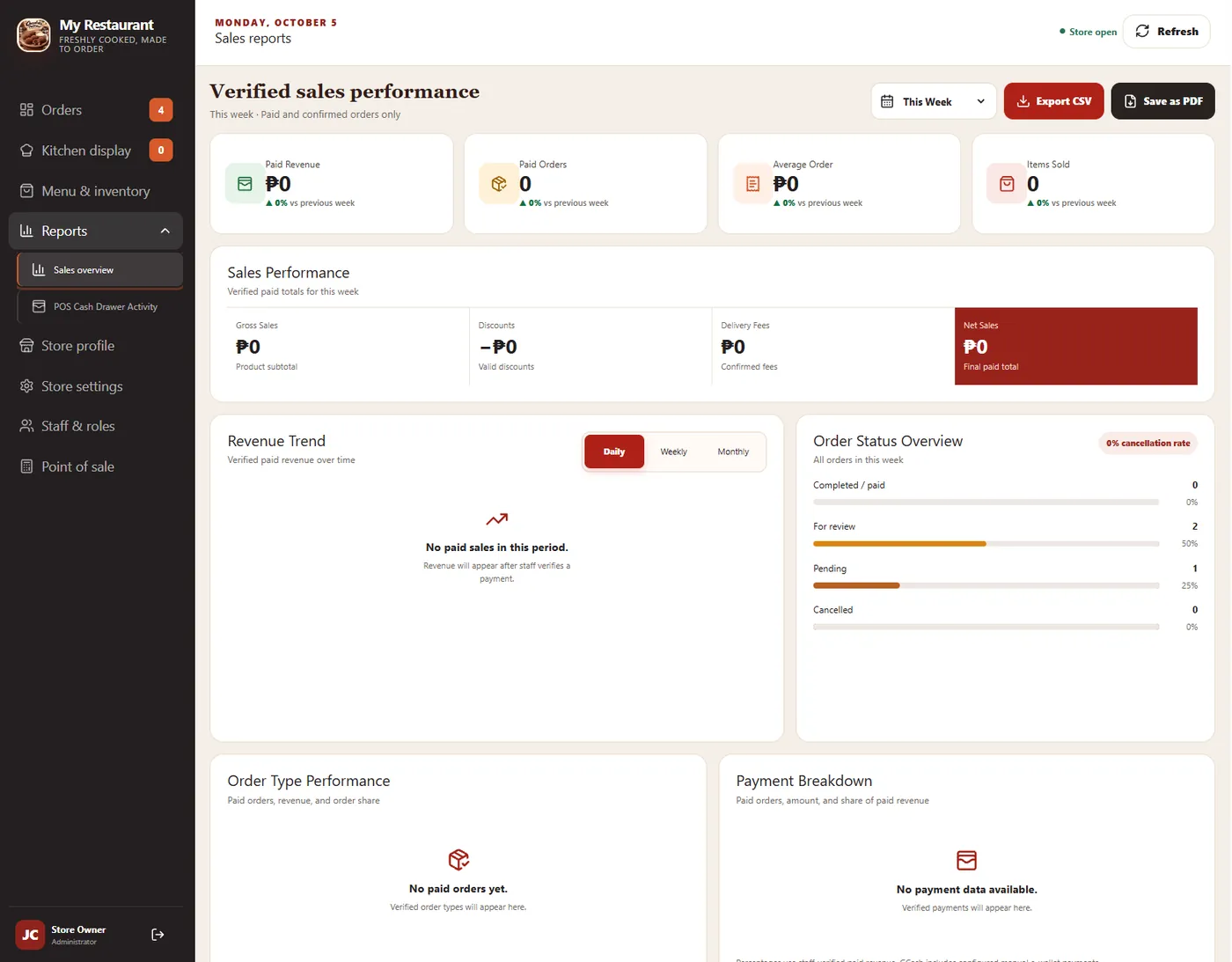Open Orders from the sidebar
This screenshot has width=1232, height=962.
(96, 110)
